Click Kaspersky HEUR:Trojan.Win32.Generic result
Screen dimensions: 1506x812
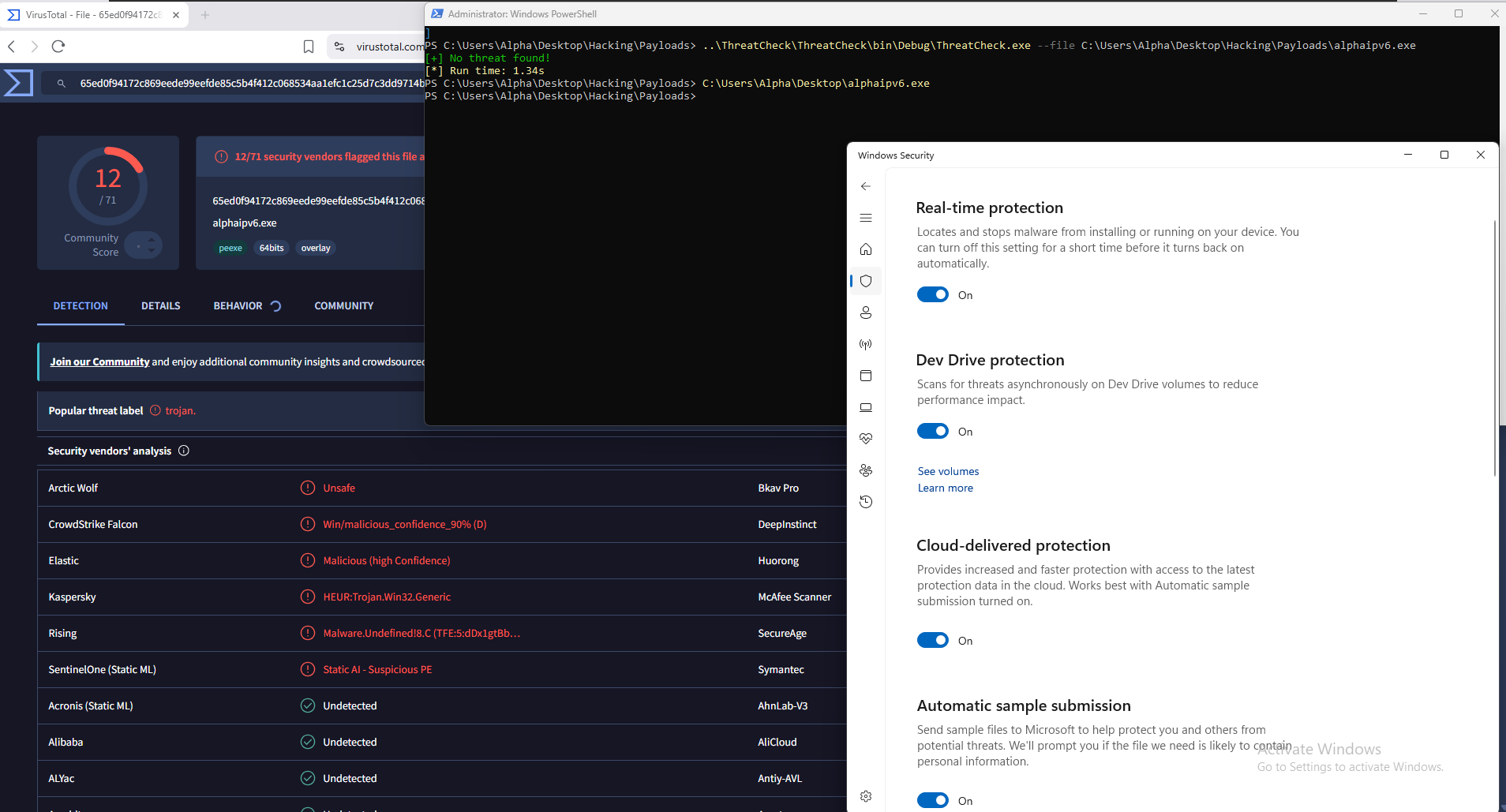(386, 597)
